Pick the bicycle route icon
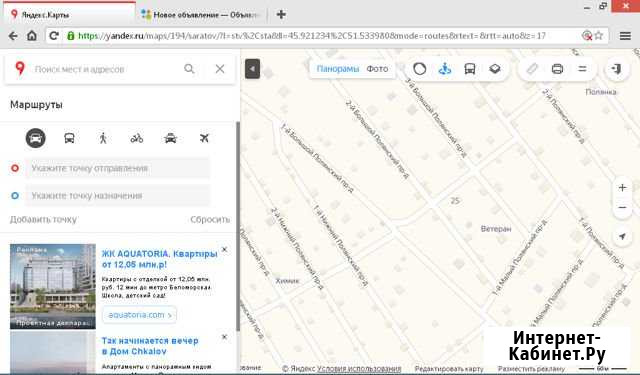Image resolution: width=640 pixels, height=375 pixels. pyautogui.click(x=137, y=138)
